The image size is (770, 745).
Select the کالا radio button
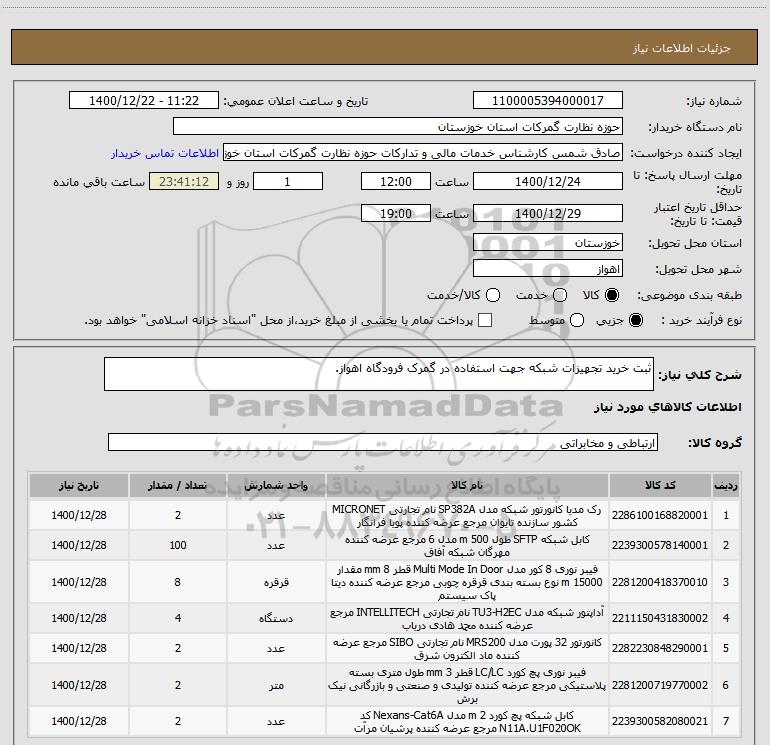(612, 295)
